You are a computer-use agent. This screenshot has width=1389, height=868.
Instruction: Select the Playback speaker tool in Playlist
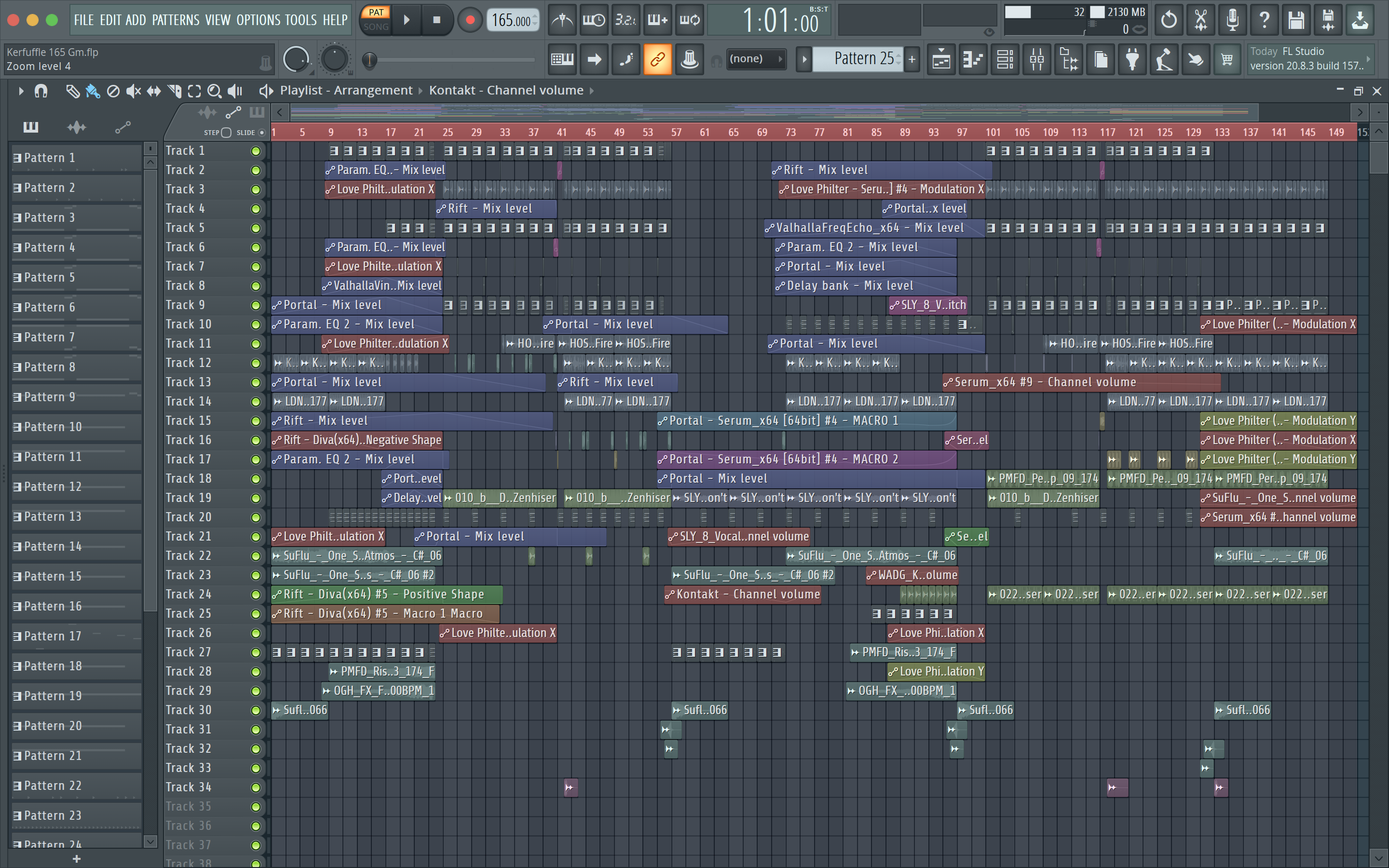pos(235,91)
